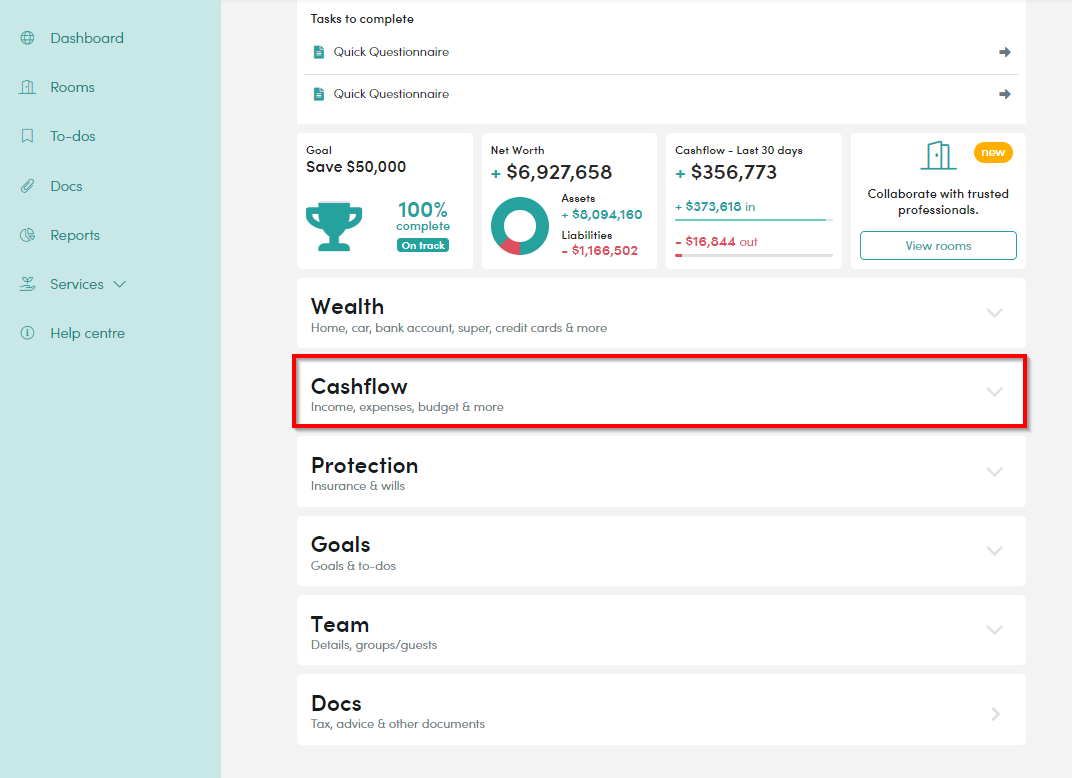Click the second Quick Questionnaire document icon
Image resolution: width=1072 pixels, height=778 pixels.
click(x=319, y=94)
